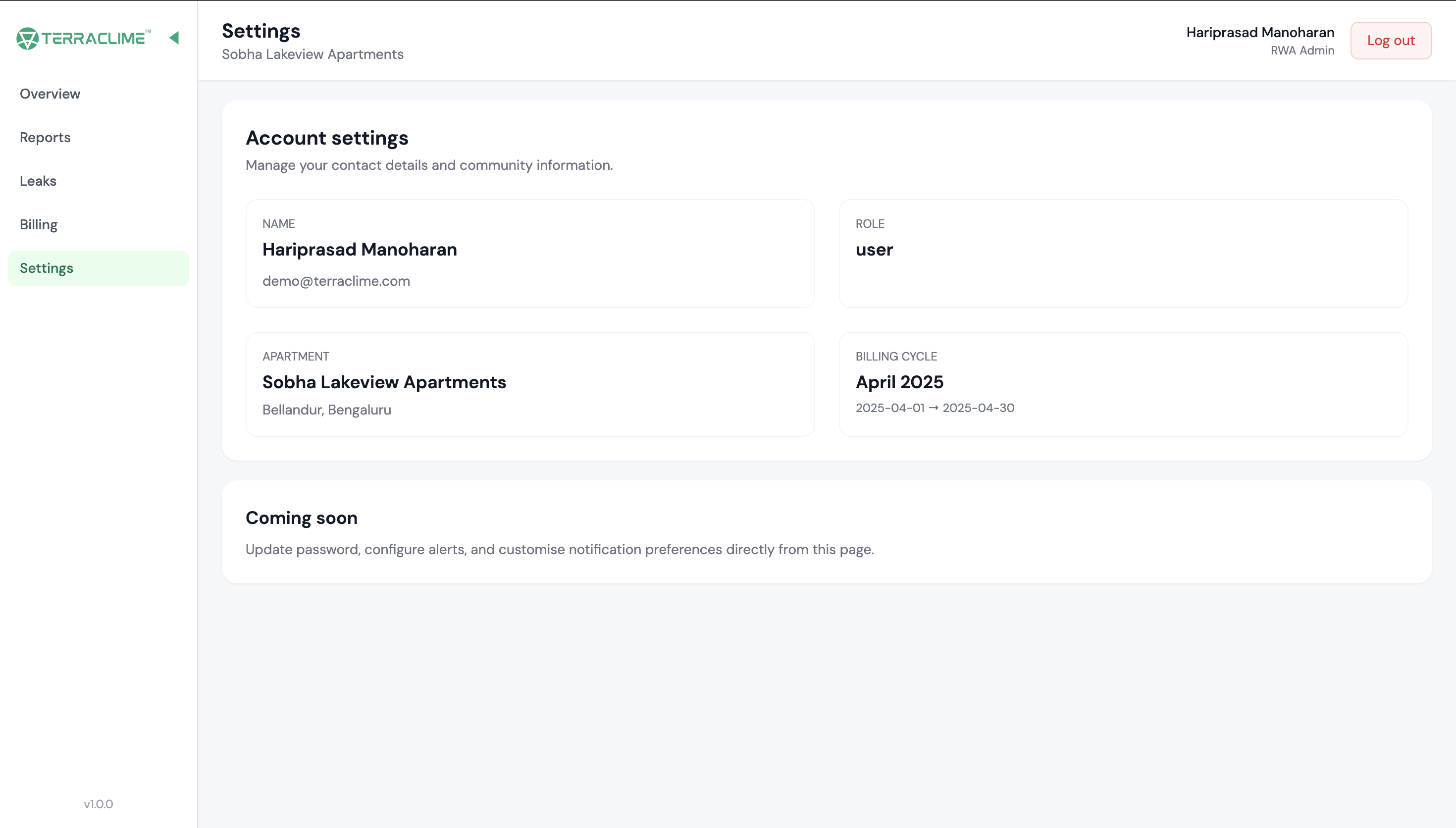1456x828 pixels.
Task: Click the Update password notice text
Action: pyautogui.click(x=560, y=550)
